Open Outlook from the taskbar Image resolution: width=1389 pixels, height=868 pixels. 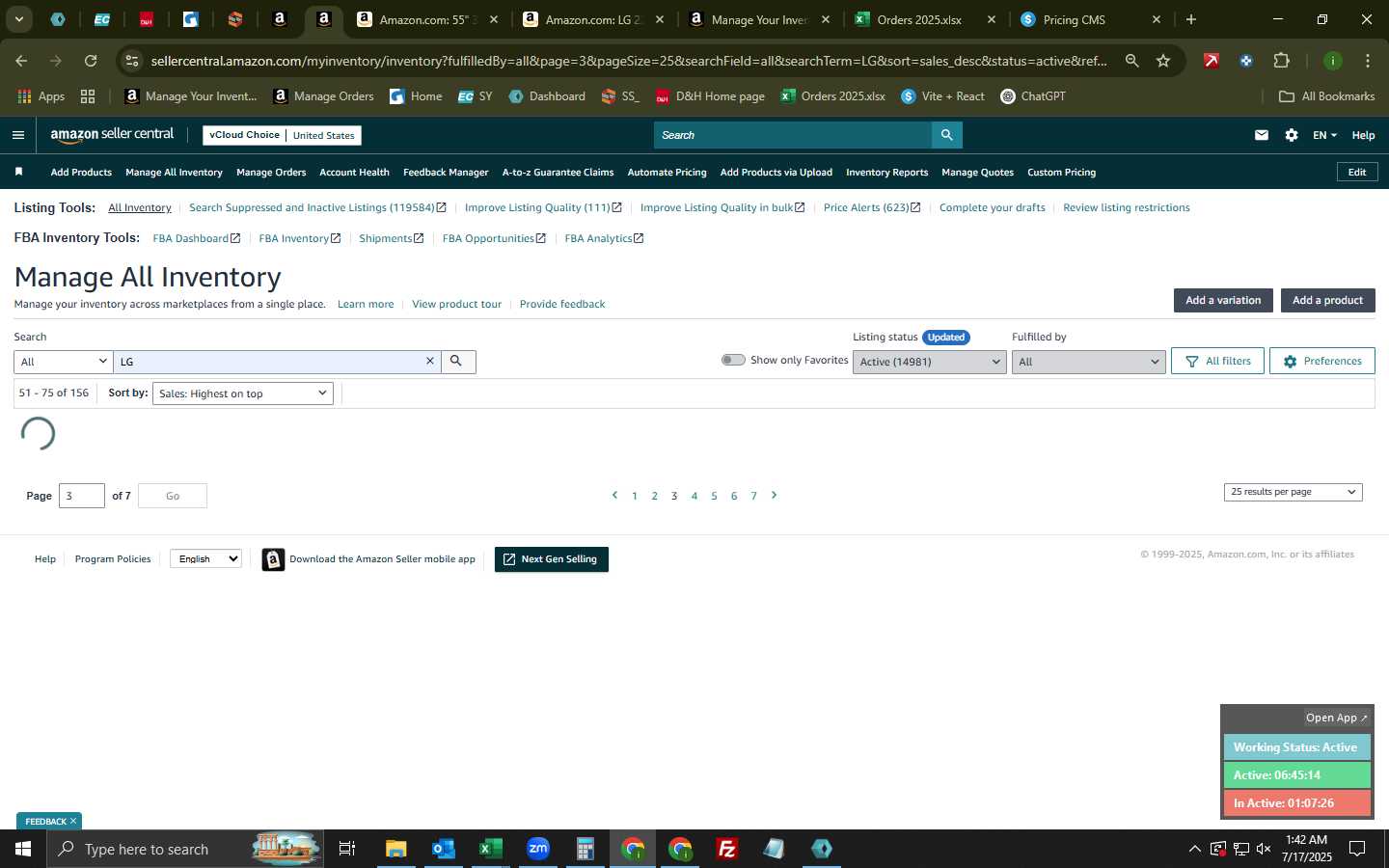tap(443, 849)
